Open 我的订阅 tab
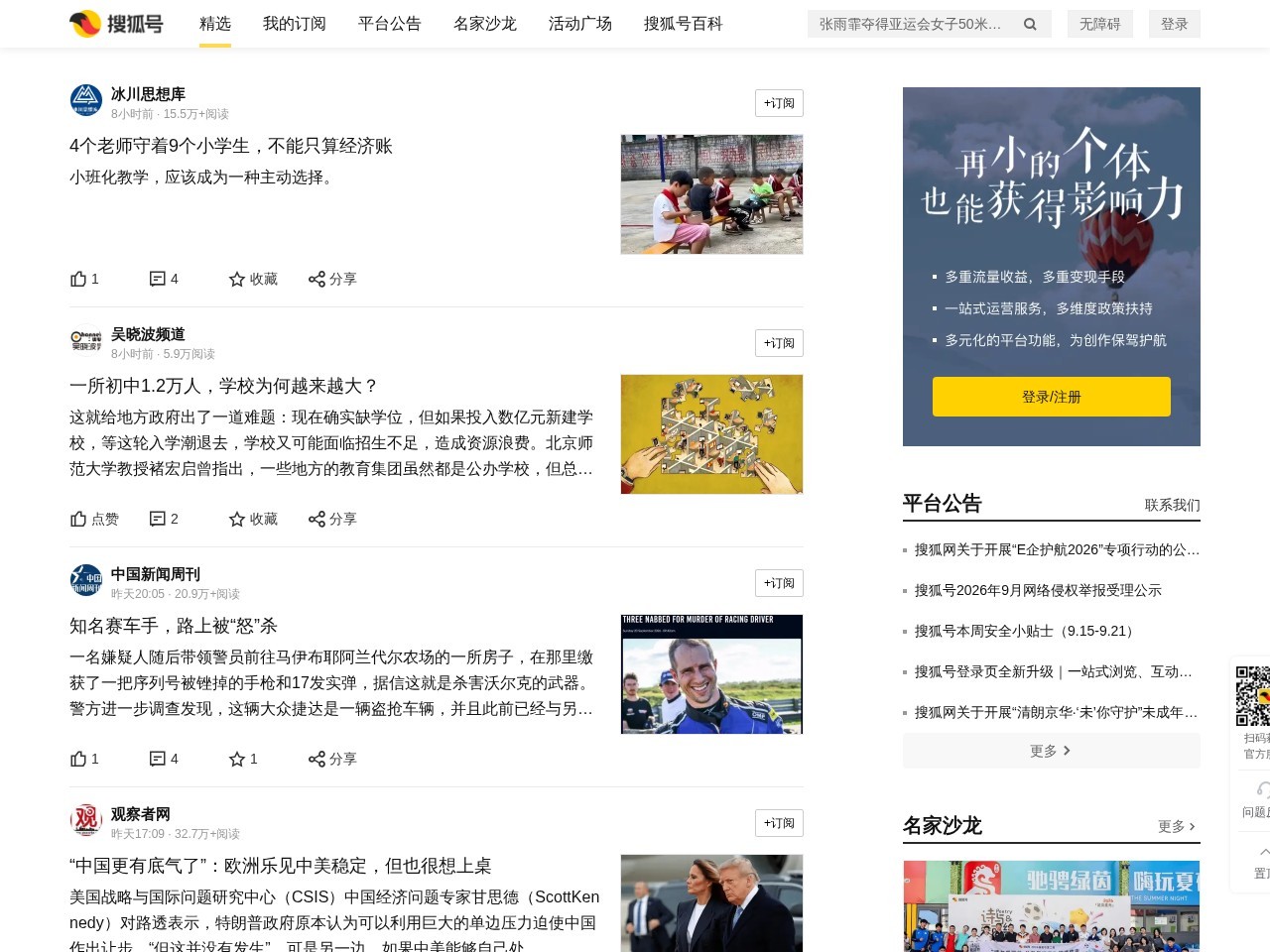Image resolution: width=1270 pixels, height=952 pixels. (x=295, y=24)
